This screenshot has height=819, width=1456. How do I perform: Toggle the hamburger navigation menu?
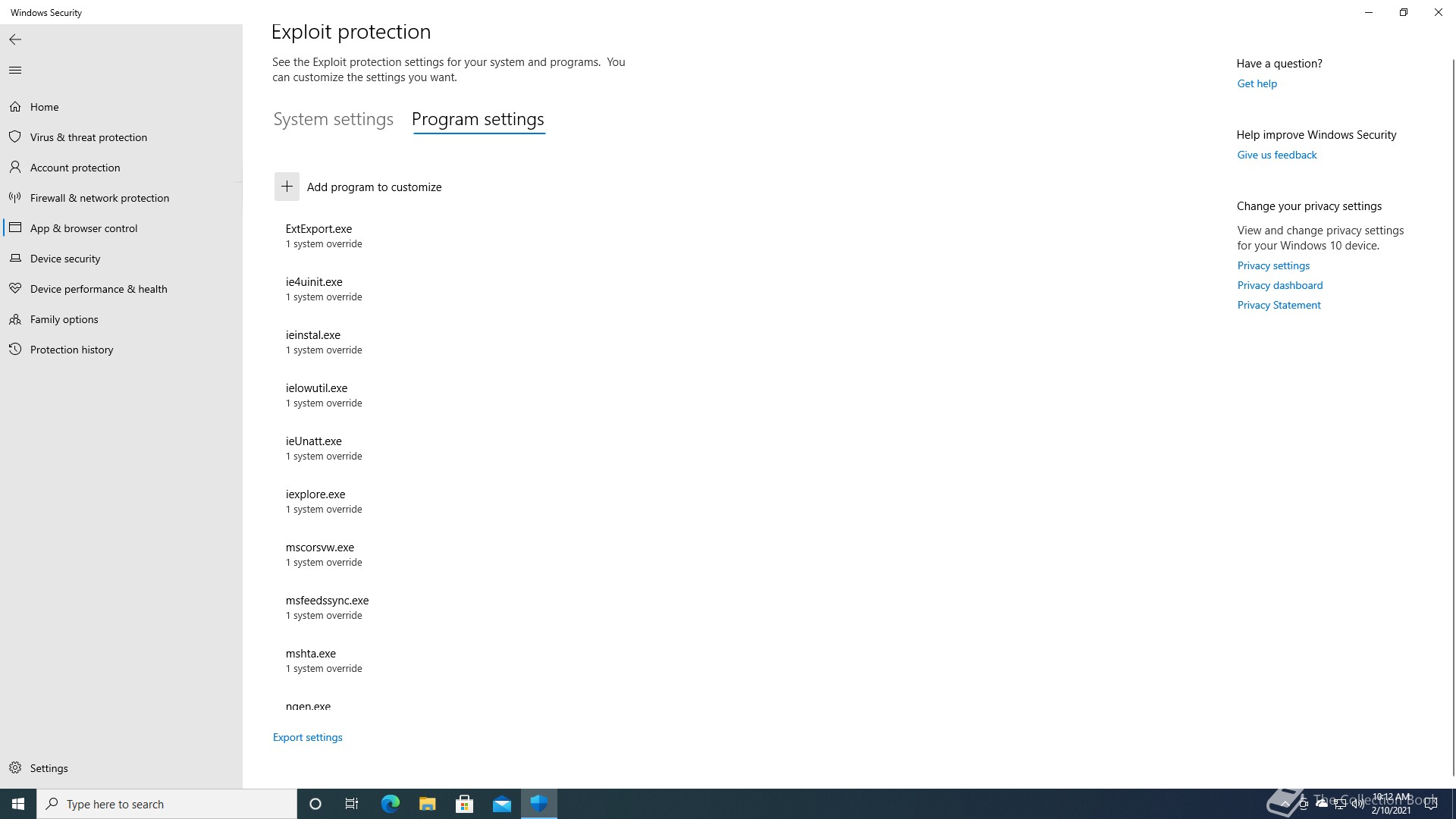(15, 71)
